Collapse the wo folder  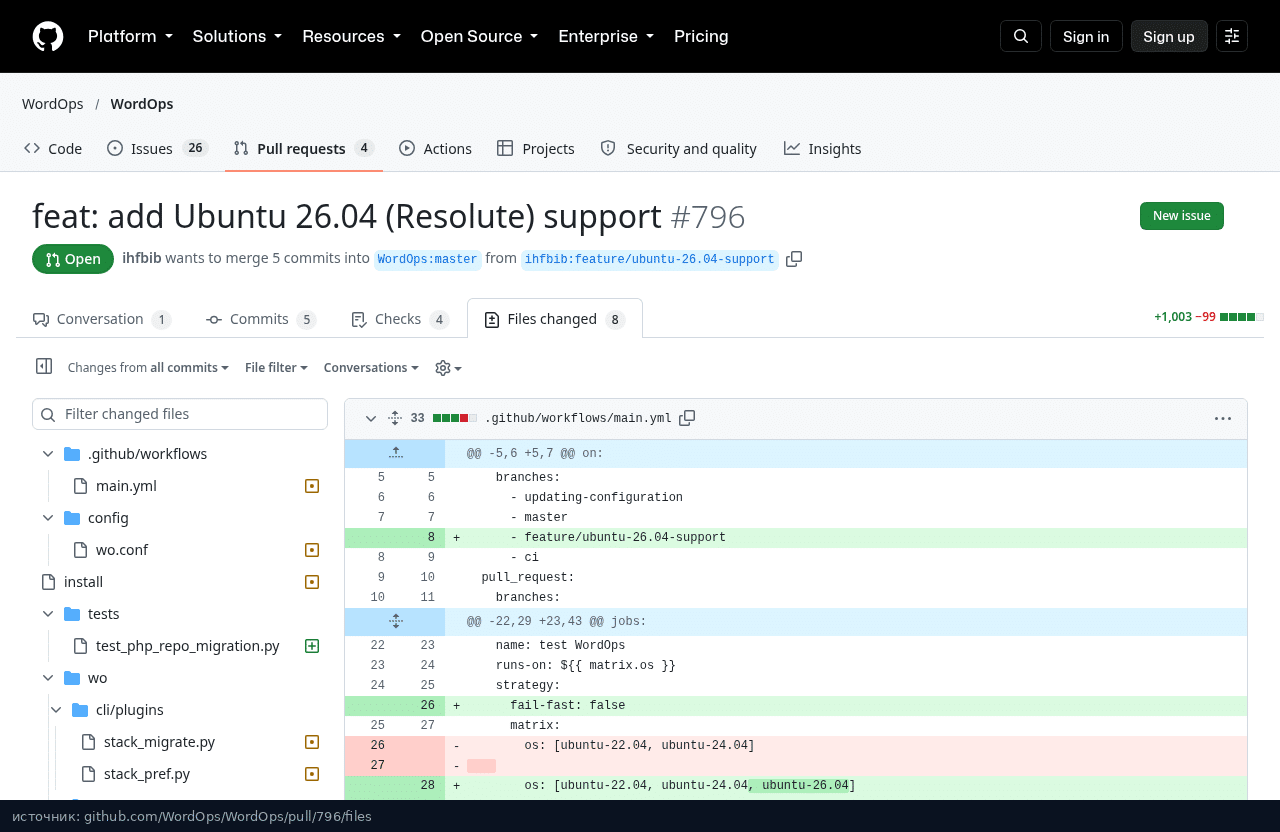point(48,678)
